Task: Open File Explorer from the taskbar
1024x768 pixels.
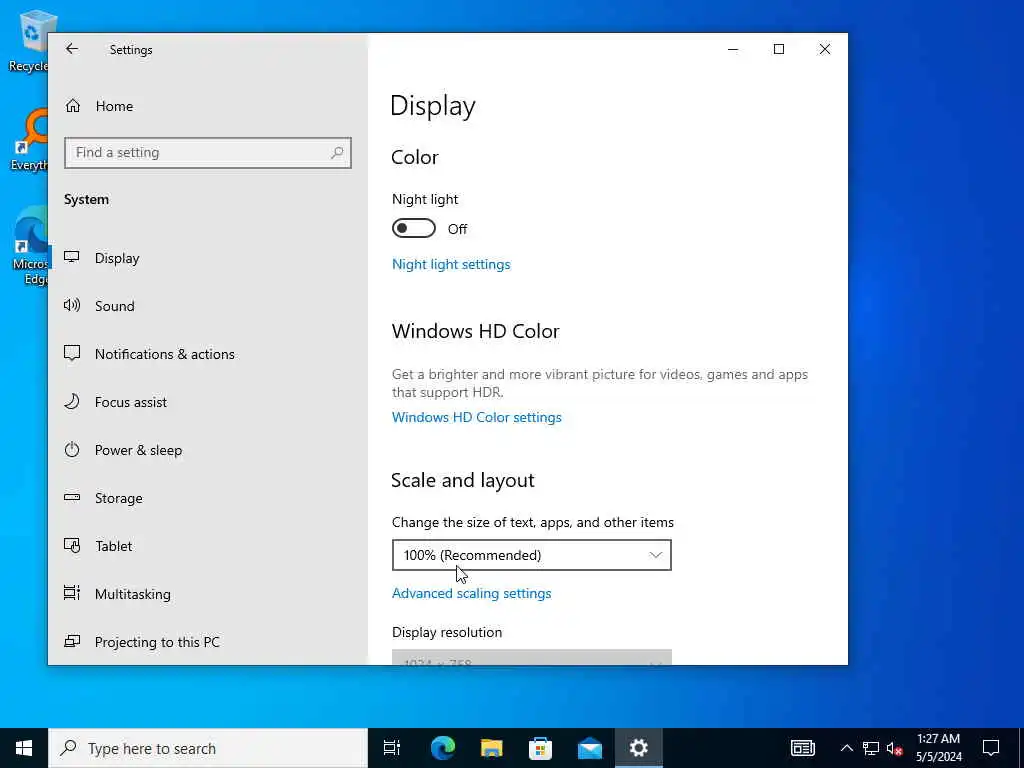Action: (x=491, y=748)
